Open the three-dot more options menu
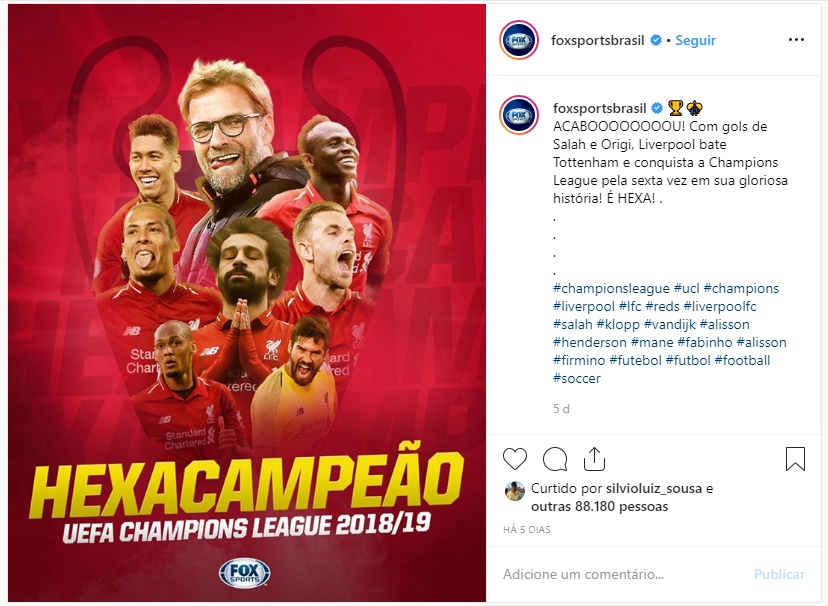828x606 pixels. pyautogui.click(x=796, y=40)
